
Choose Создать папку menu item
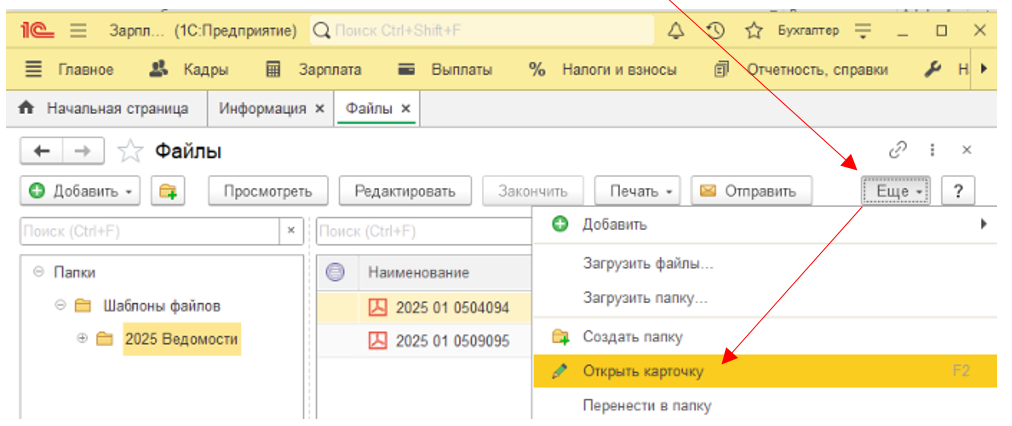(x=765, y=337)
